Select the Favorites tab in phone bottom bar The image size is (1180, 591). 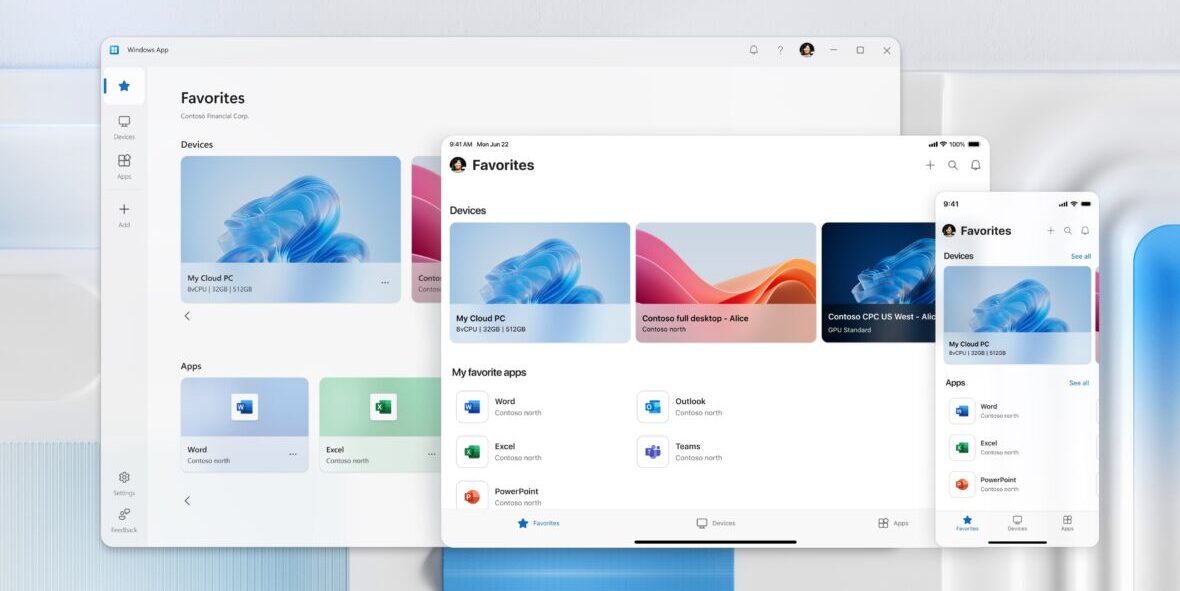pos(967,523)
